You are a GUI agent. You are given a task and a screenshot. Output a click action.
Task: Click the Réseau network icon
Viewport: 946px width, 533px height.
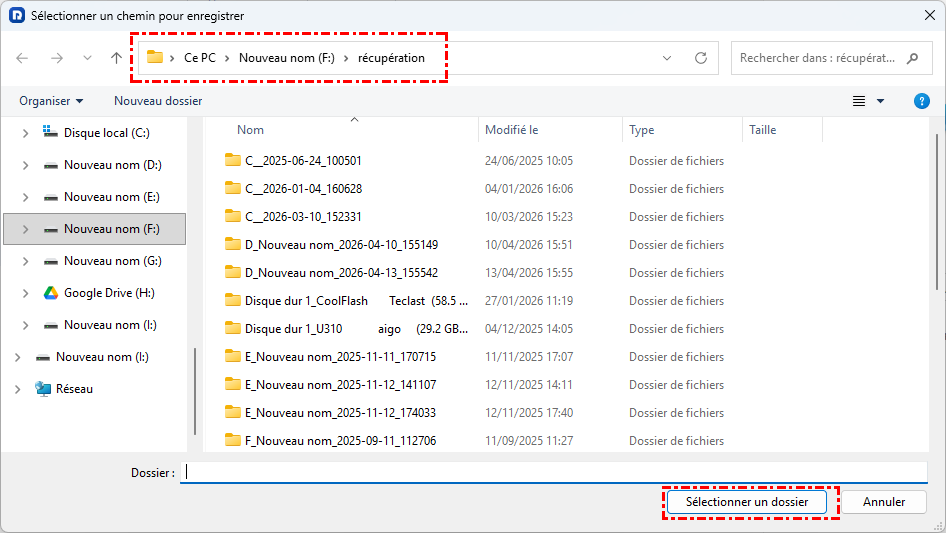pos(43,389)
